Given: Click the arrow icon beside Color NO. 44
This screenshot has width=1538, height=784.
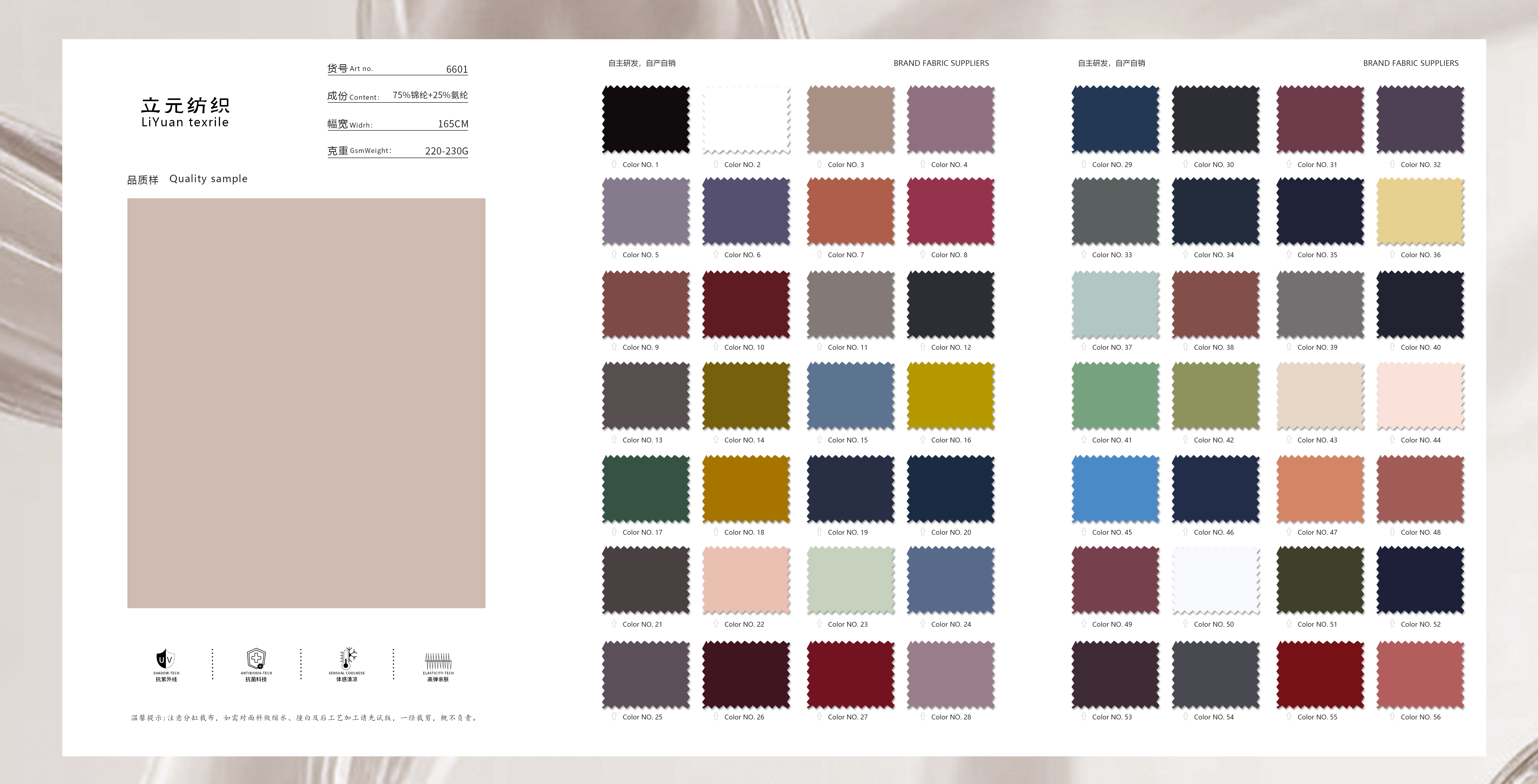Looking at the screenshot, I should pyautogui.click(x=1392, y=440).
